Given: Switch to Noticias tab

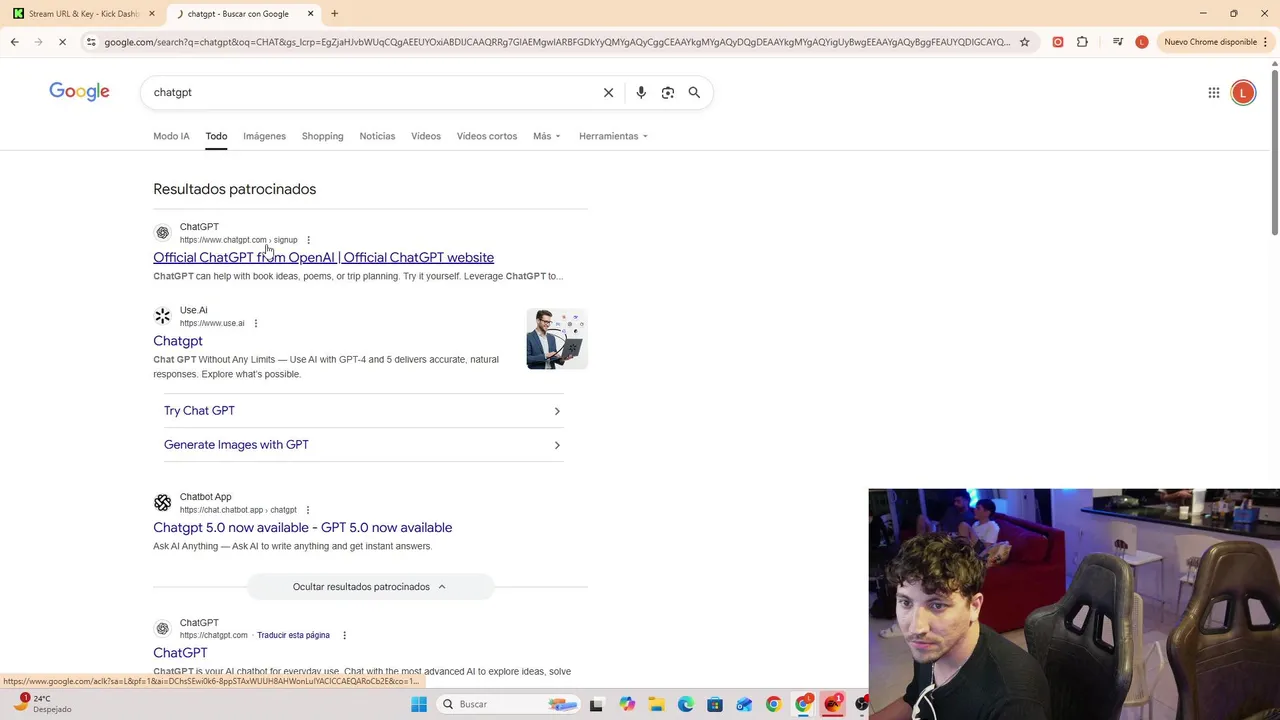Looking at the screenshot, I should (x=377, y=136).
